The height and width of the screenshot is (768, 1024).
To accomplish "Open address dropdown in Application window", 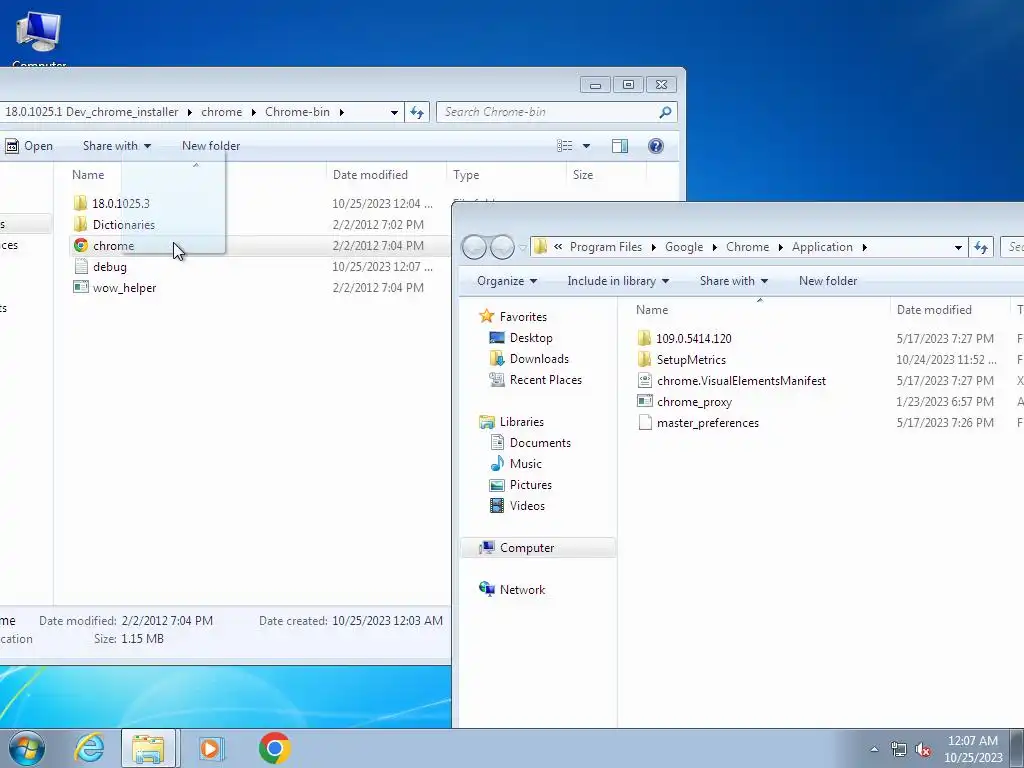I will (958, 247).
